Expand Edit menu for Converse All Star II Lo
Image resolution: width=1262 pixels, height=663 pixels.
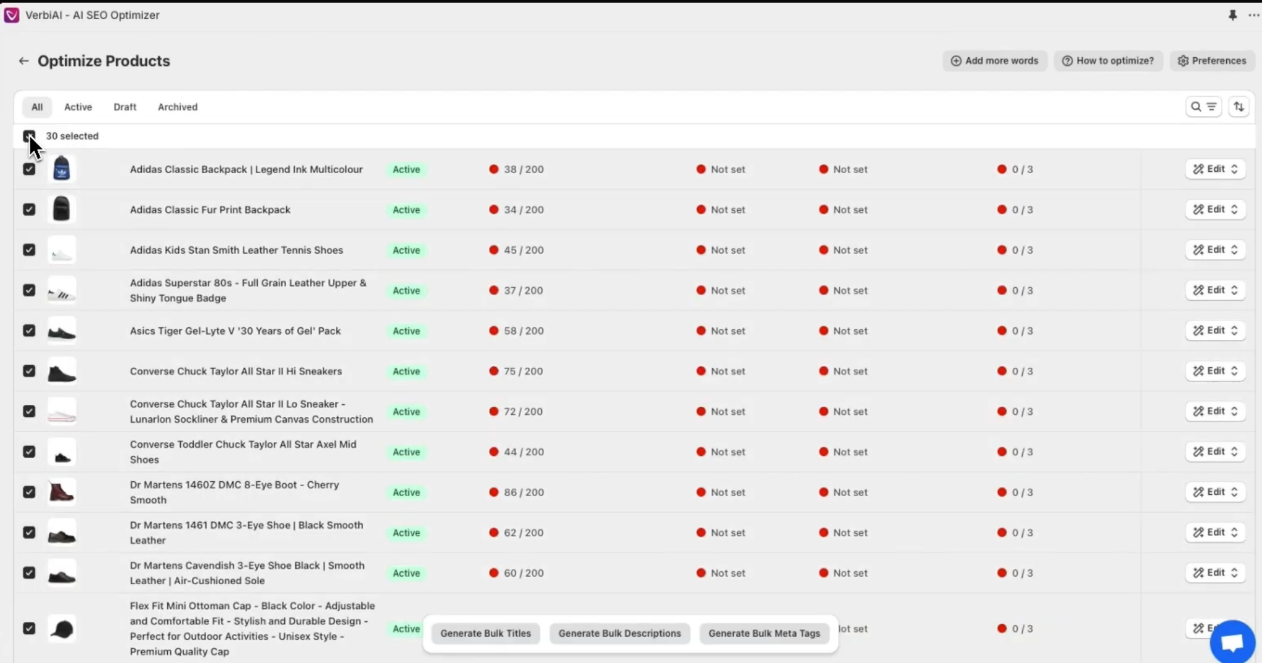(1215, 411)
